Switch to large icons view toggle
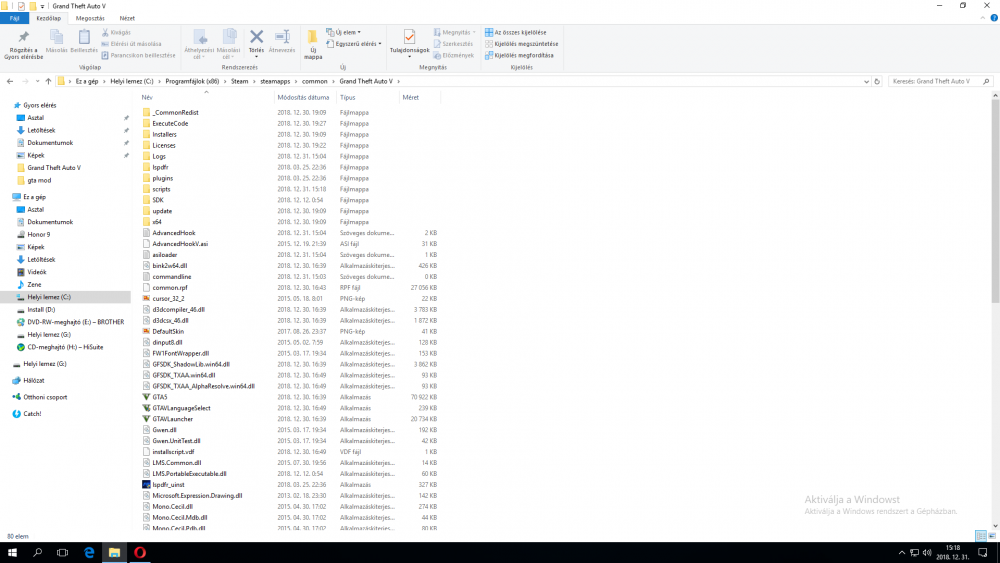 coord(992,536)
